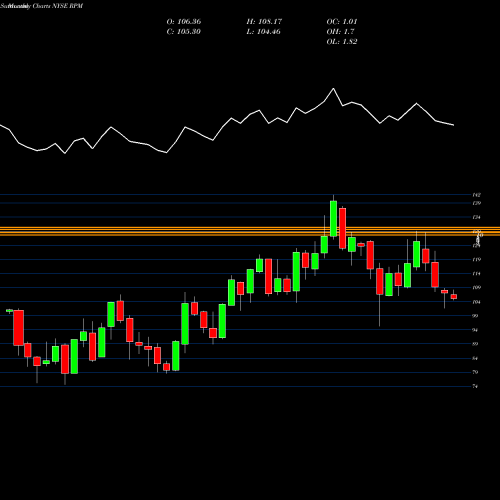Click the 134 price axis label
Viewport: 500px width, 500px height.
pyautogui.click(x=477, y=217)
